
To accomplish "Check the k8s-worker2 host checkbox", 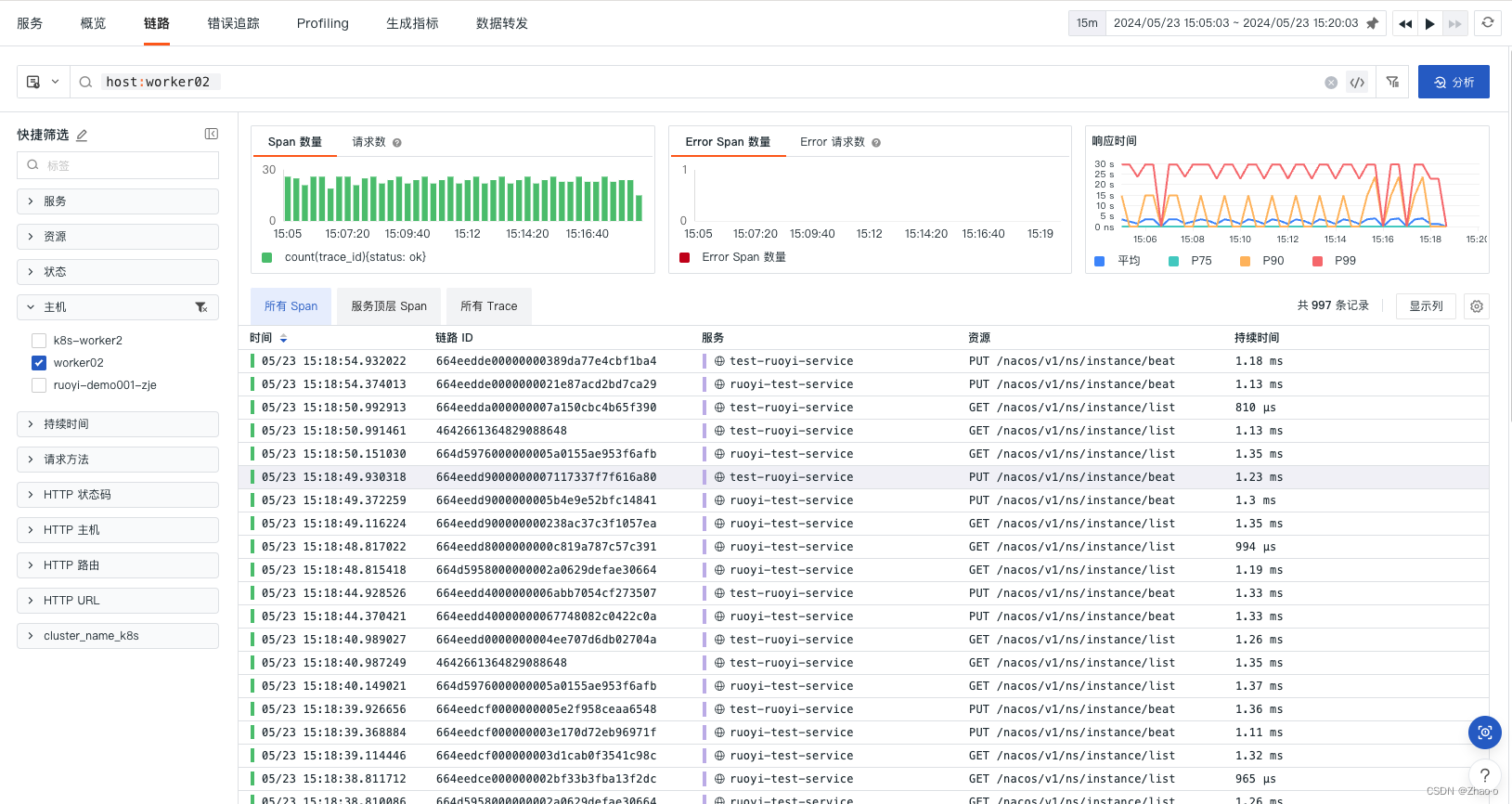I will point(39,341).
